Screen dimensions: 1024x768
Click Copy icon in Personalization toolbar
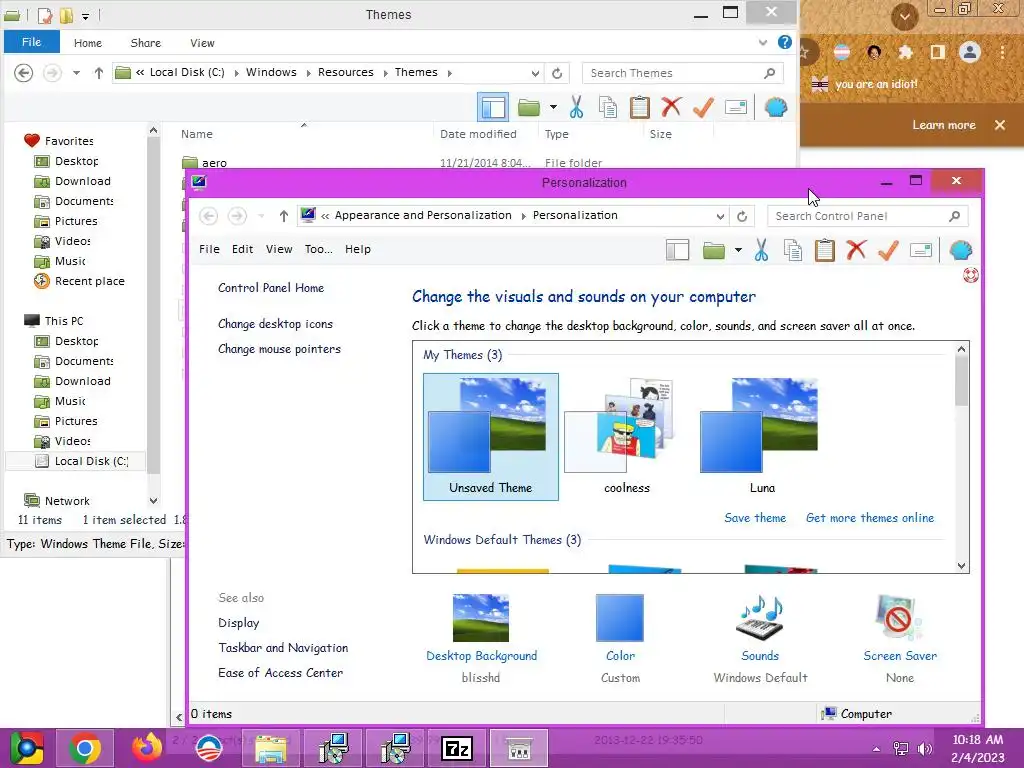point(793,250)
